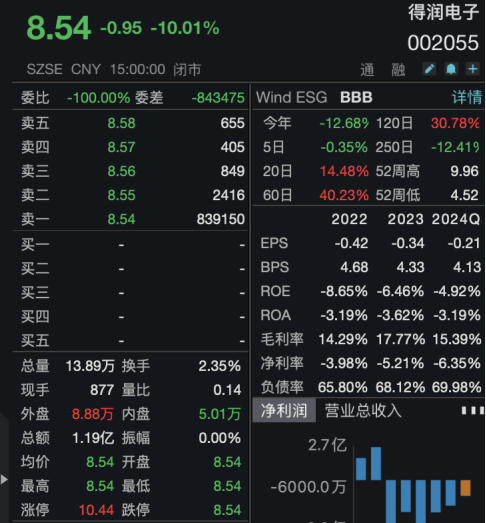486x523 pixels.
Task: Switch to 营业总收入 tab
Action: tap(363, 410)
